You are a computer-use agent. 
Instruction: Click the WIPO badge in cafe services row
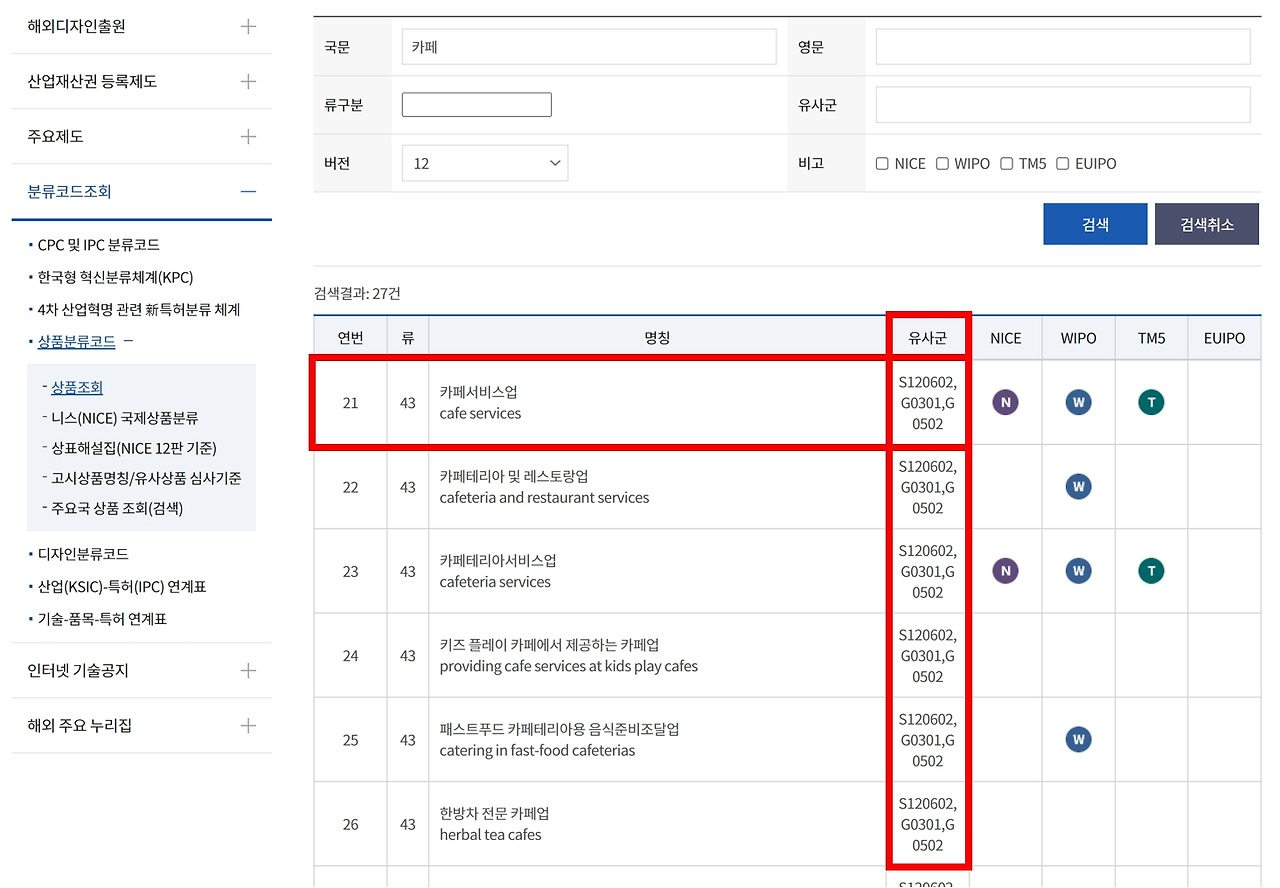(x=1078, y=403)
